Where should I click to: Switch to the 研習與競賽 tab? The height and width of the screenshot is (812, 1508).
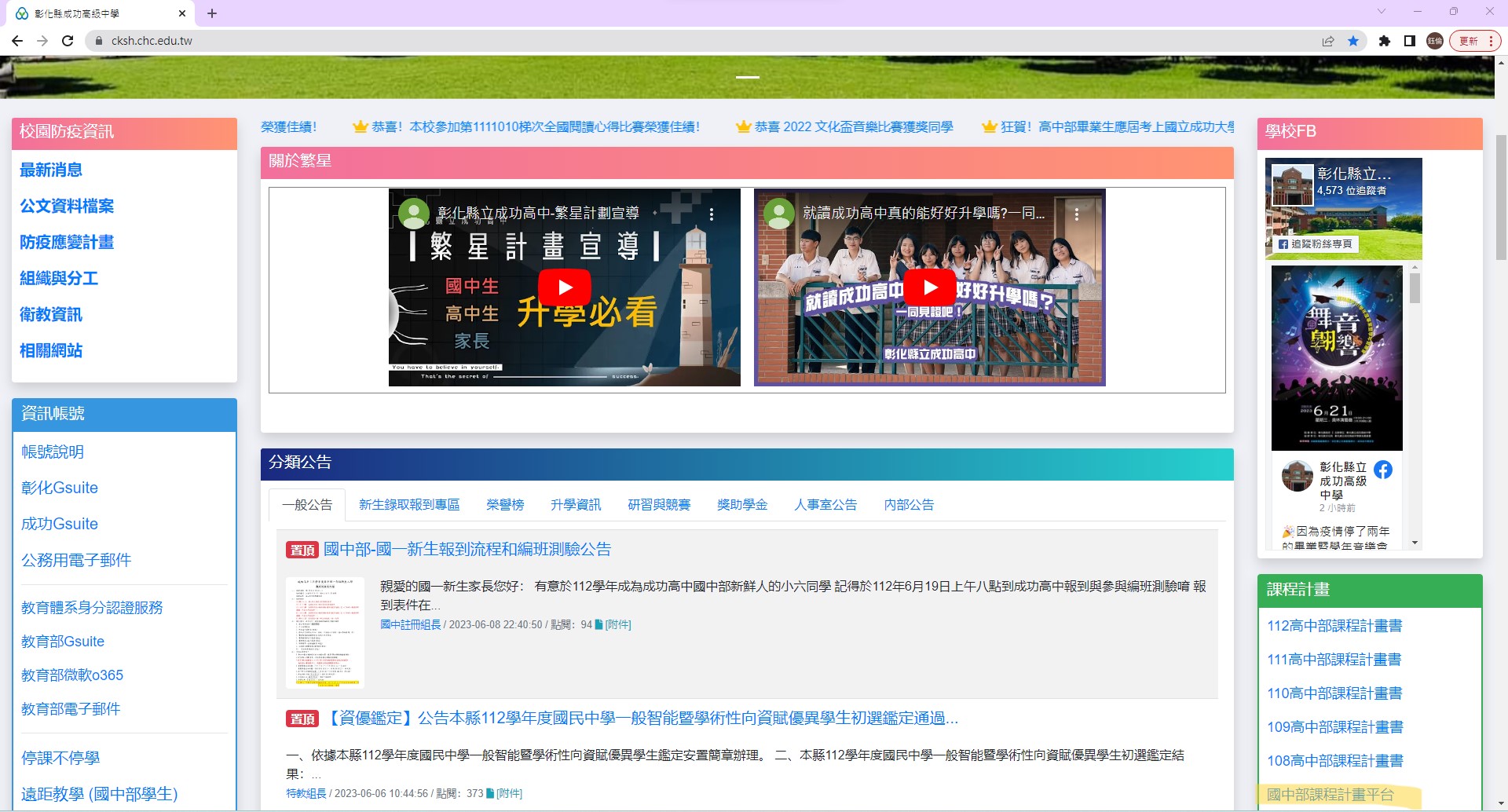tap(659, 505)
